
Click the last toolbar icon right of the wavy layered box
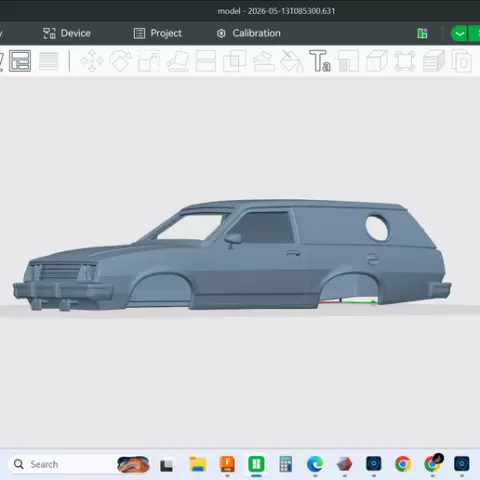click(462, 61)
